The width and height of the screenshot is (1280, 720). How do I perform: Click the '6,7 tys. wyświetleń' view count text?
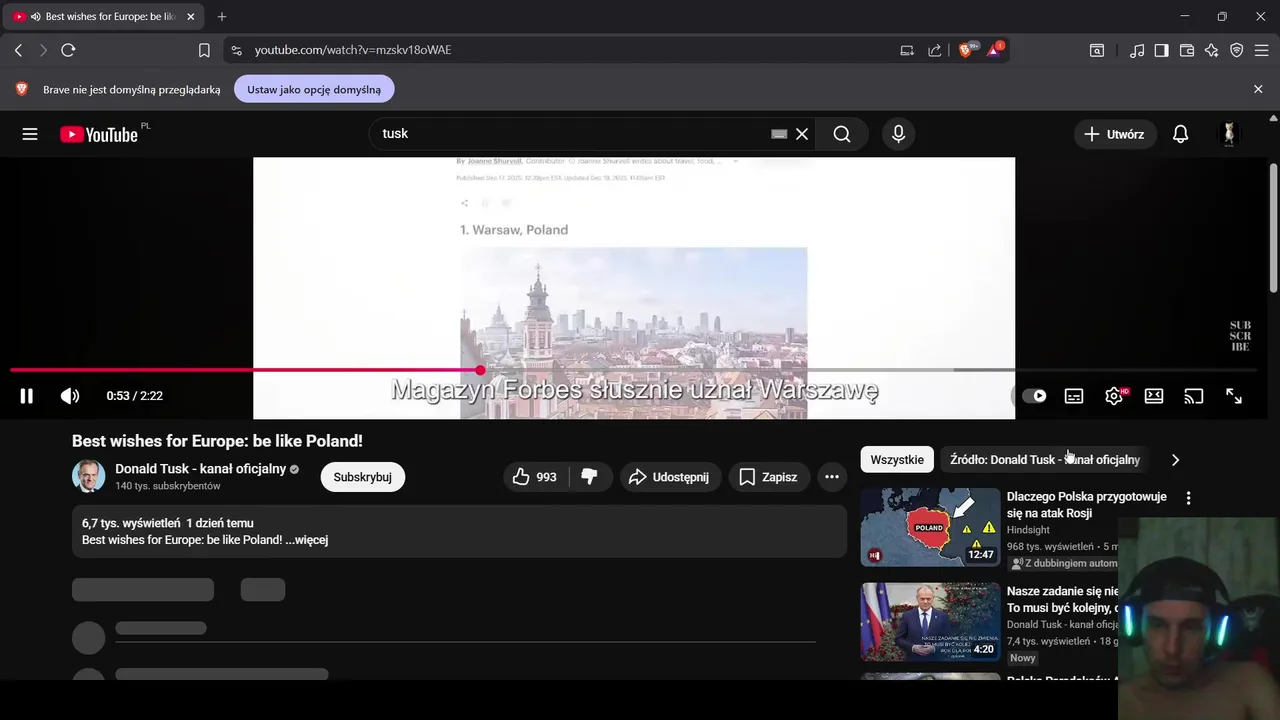tap(131, 523)
